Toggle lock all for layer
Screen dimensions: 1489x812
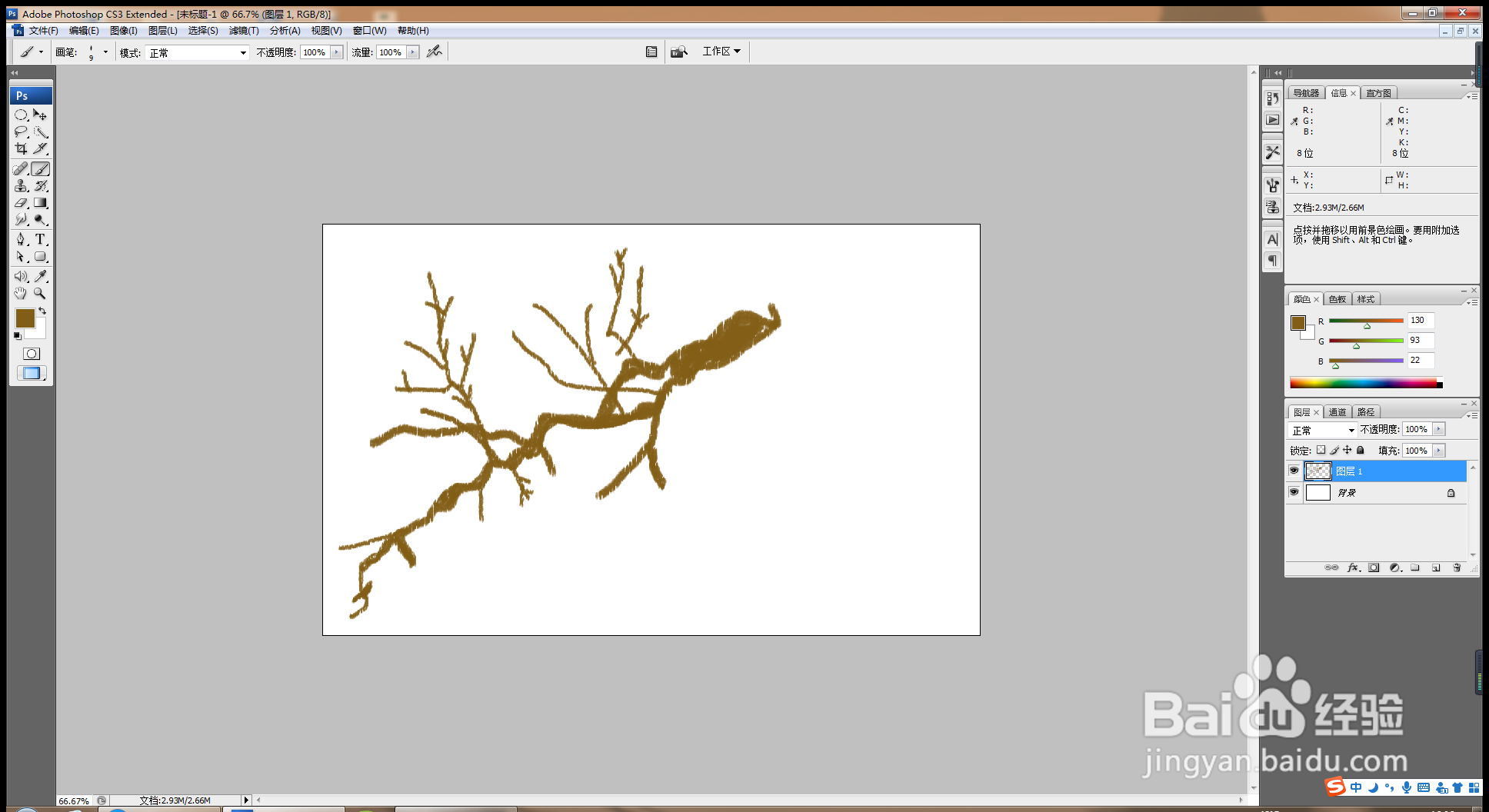(1361, 451)
